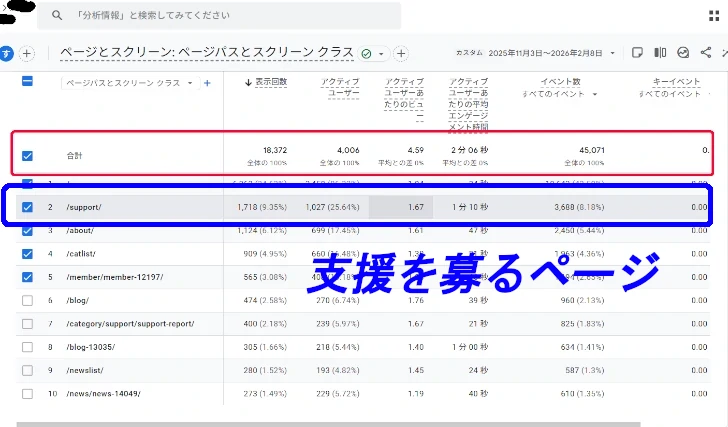This screenshot has height=427, width=728.
Task: Uncheck the /member/member-12197/ row checkbox
Action: coord(27,277)
